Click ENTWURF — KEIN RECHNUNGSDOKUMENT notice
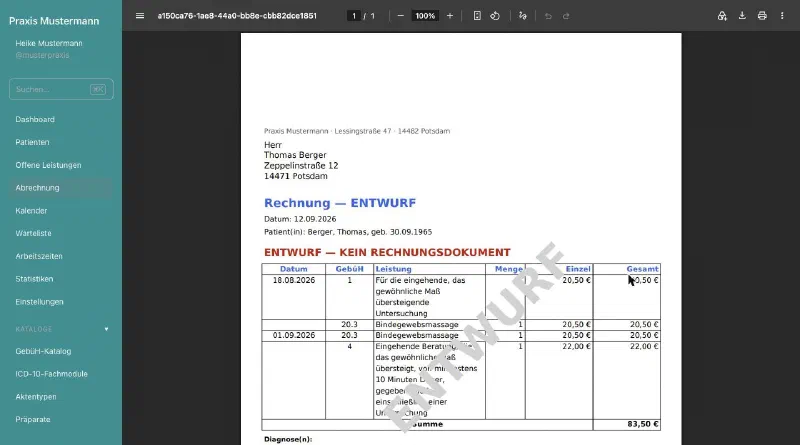Screen dimensions: 800x445 pyautogui.click(x=387, y=253)
